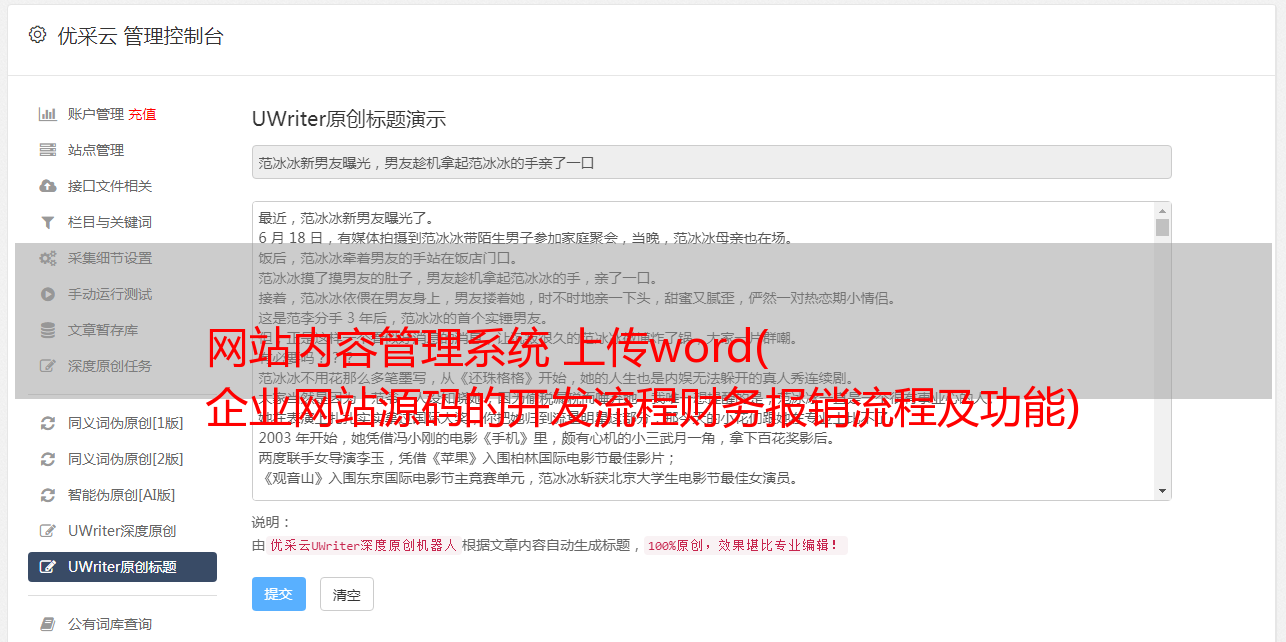Screen dimensions: 1286x642
Task: Click the generated title field about 范冰冰
Action: (711, 162)
